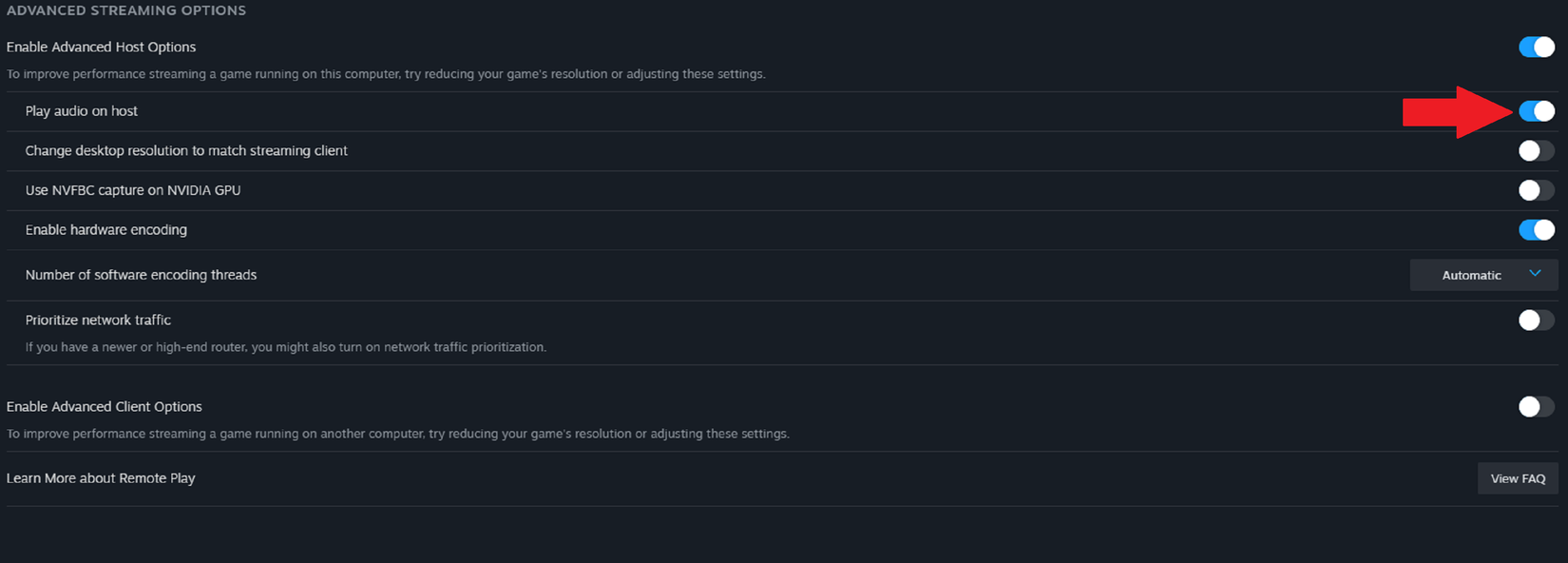Disable the Enable Advanced Host Options toggle
This screenshot has width=1568, height=563.
pos(1536,46)
